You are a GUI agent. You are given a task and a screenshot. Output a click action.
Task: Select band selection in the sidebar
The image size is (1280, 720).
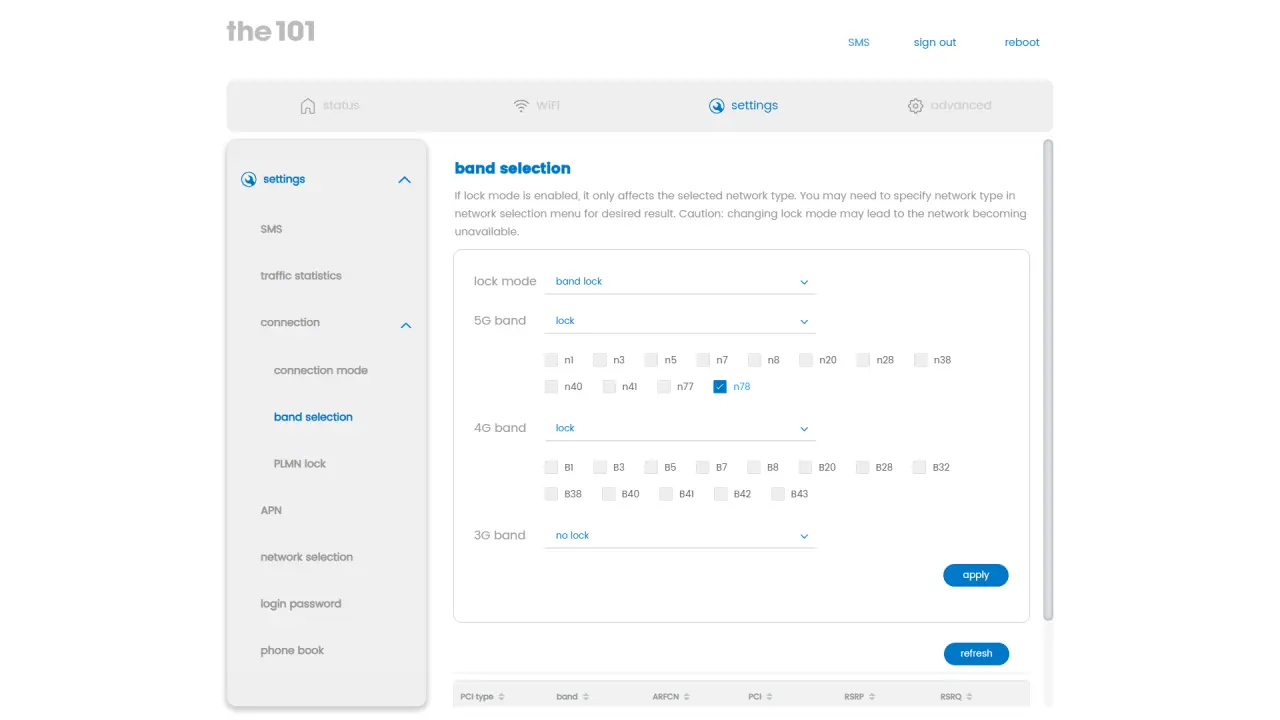313,417
